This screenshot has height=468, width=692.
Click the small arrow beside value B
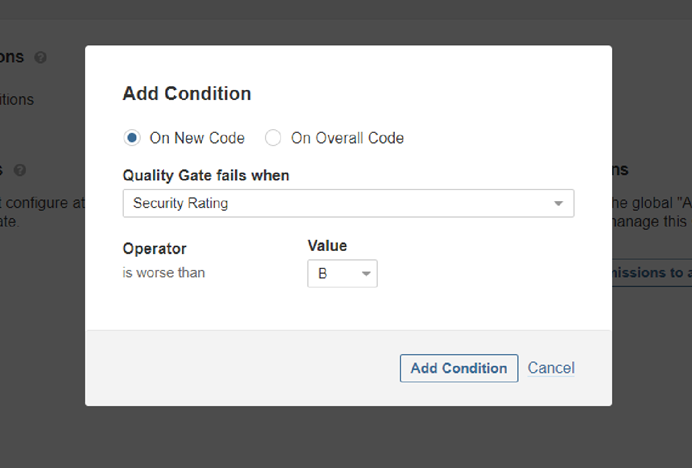point(366,274)
